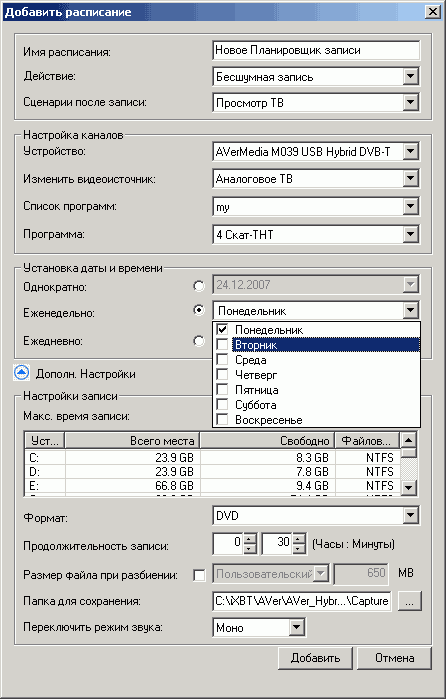
Task: Check the Вторник checkbox
Action: click(222, 345)
